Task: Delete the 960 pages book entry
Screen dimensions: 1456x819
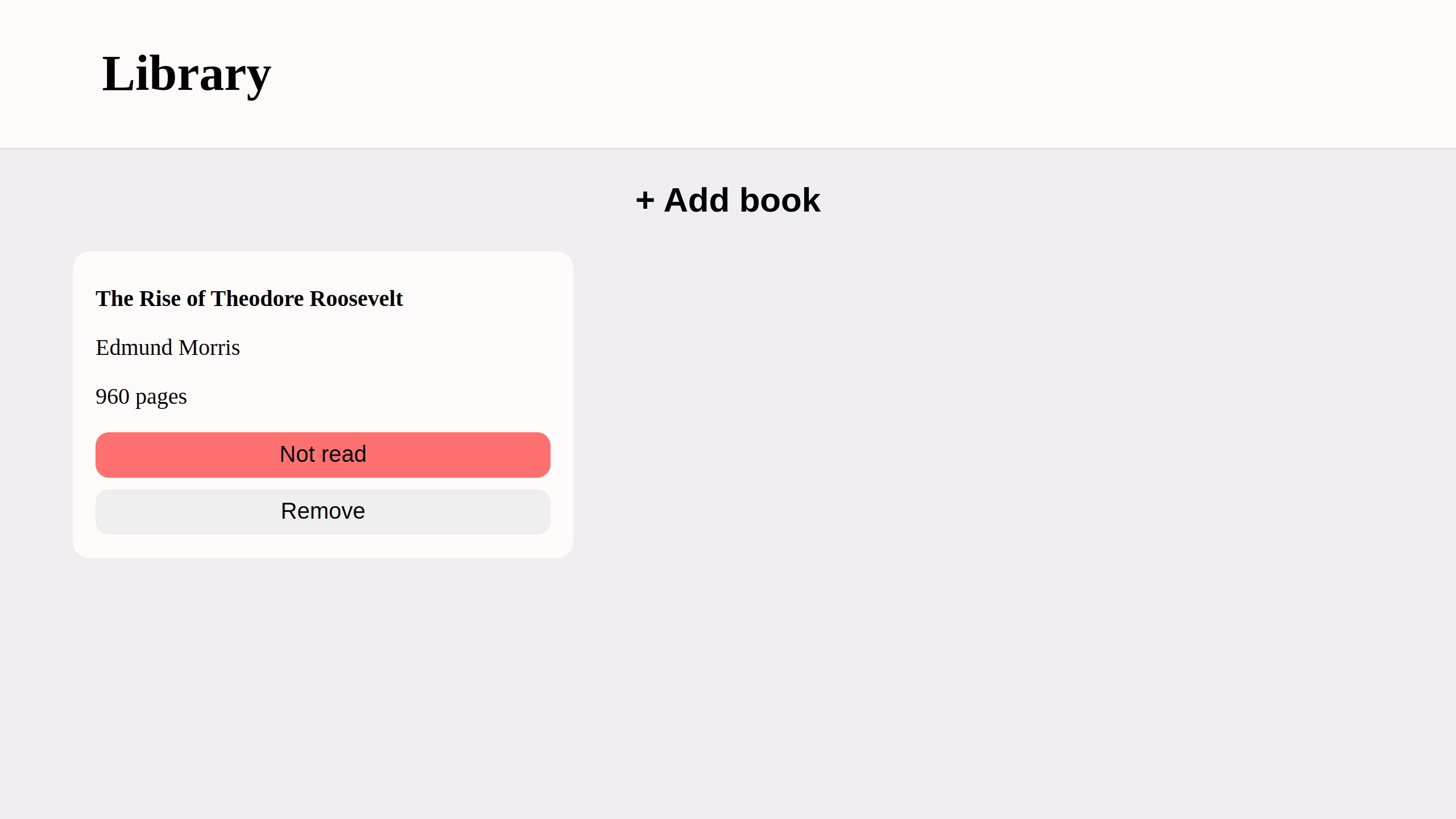Action: [323, 511]
